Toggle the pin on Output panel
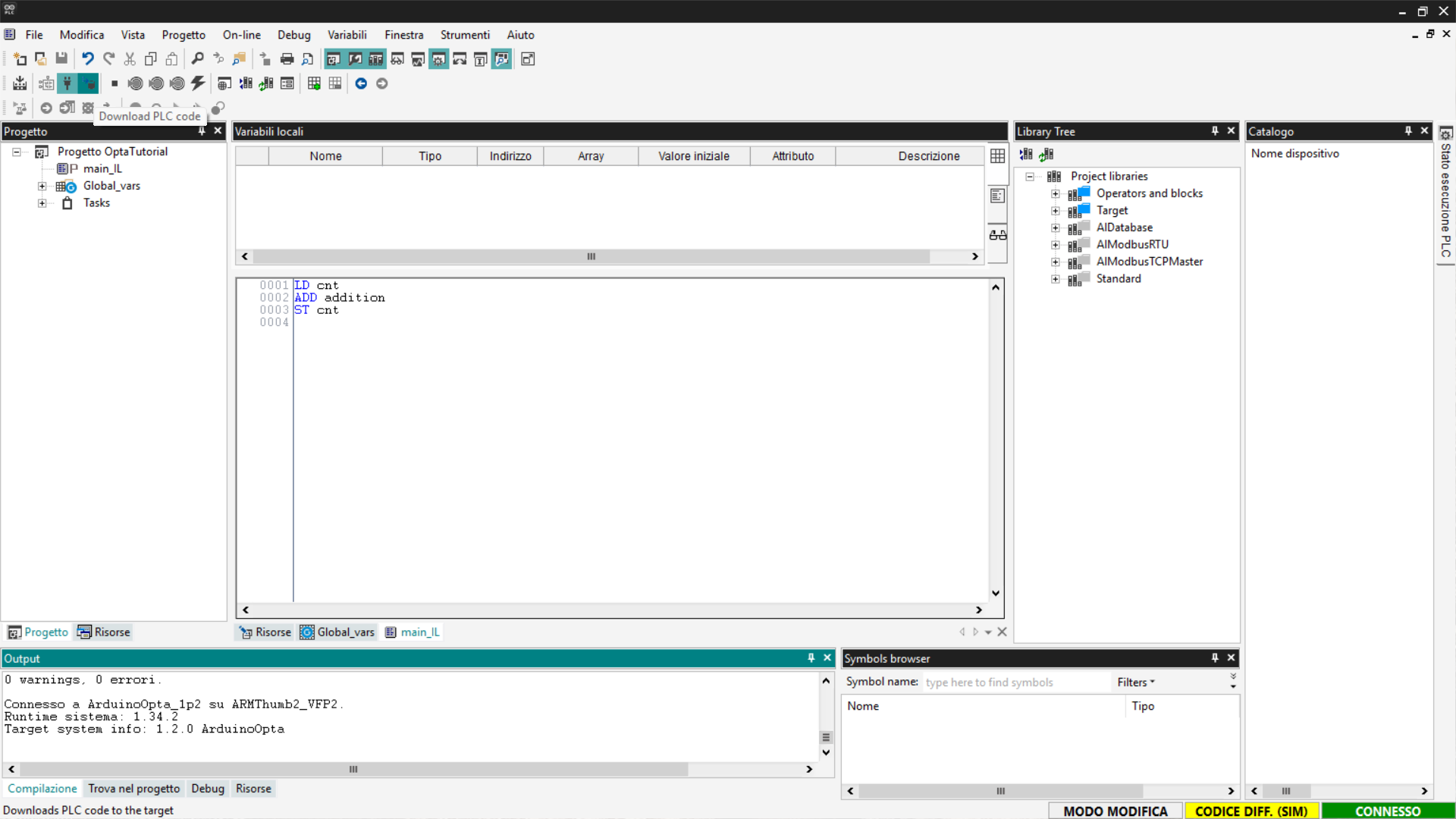1456x819 pixels. coord(811,658)
